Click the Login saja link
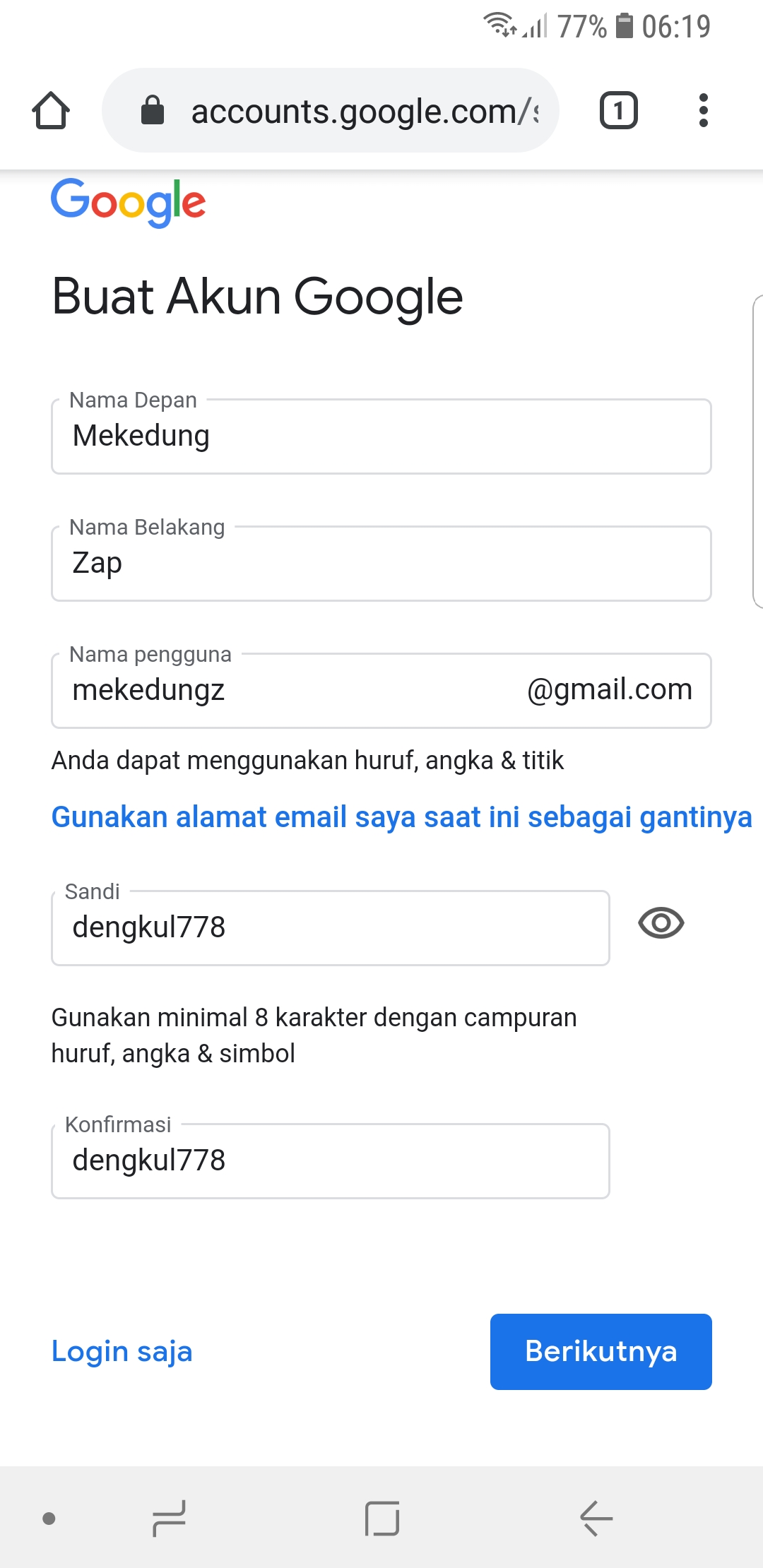763x1568 pixels. [x=122, y=1351]
